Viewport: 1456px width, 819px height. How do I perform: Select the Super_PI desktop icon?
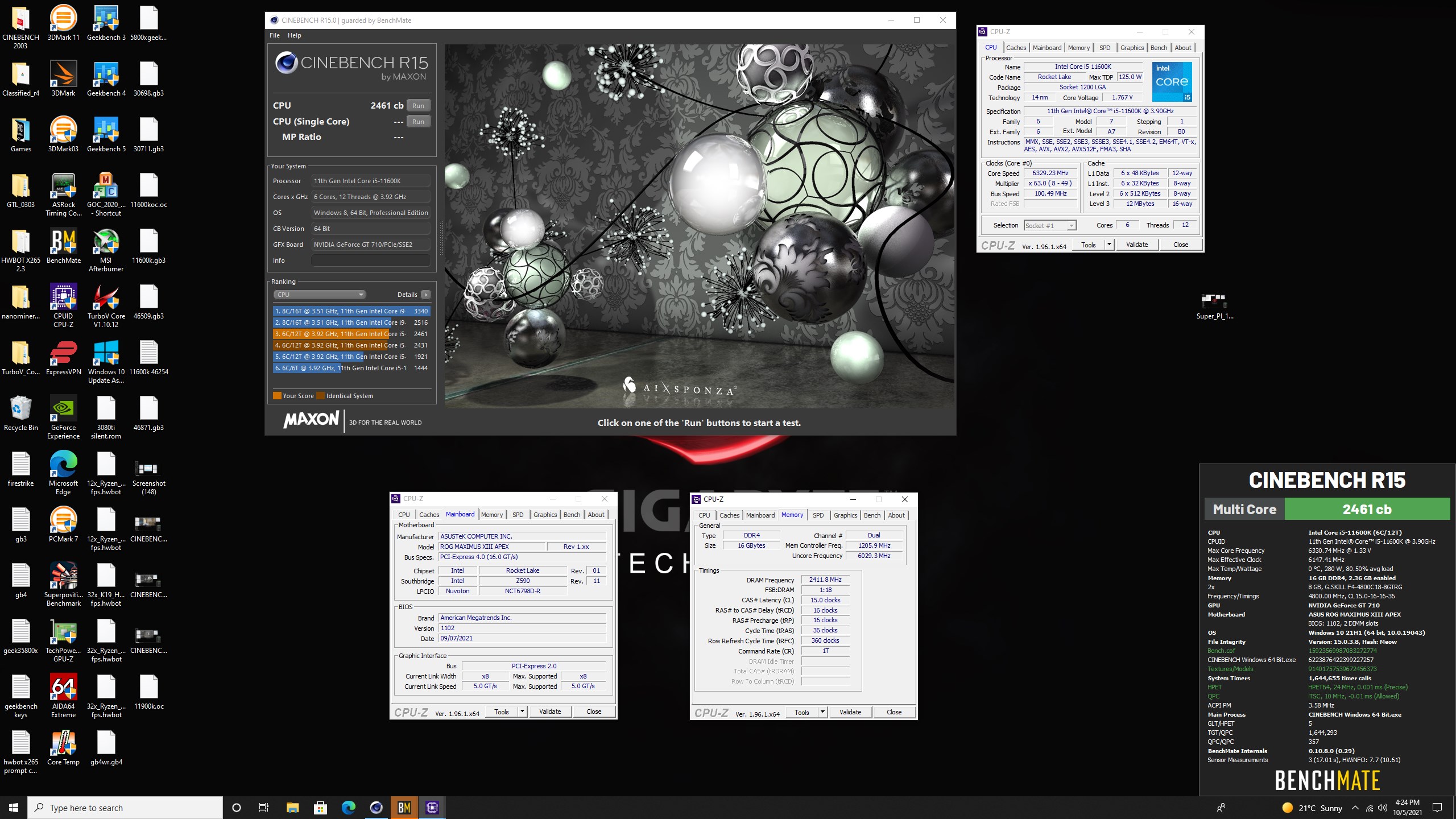[x=1214, y=306]
